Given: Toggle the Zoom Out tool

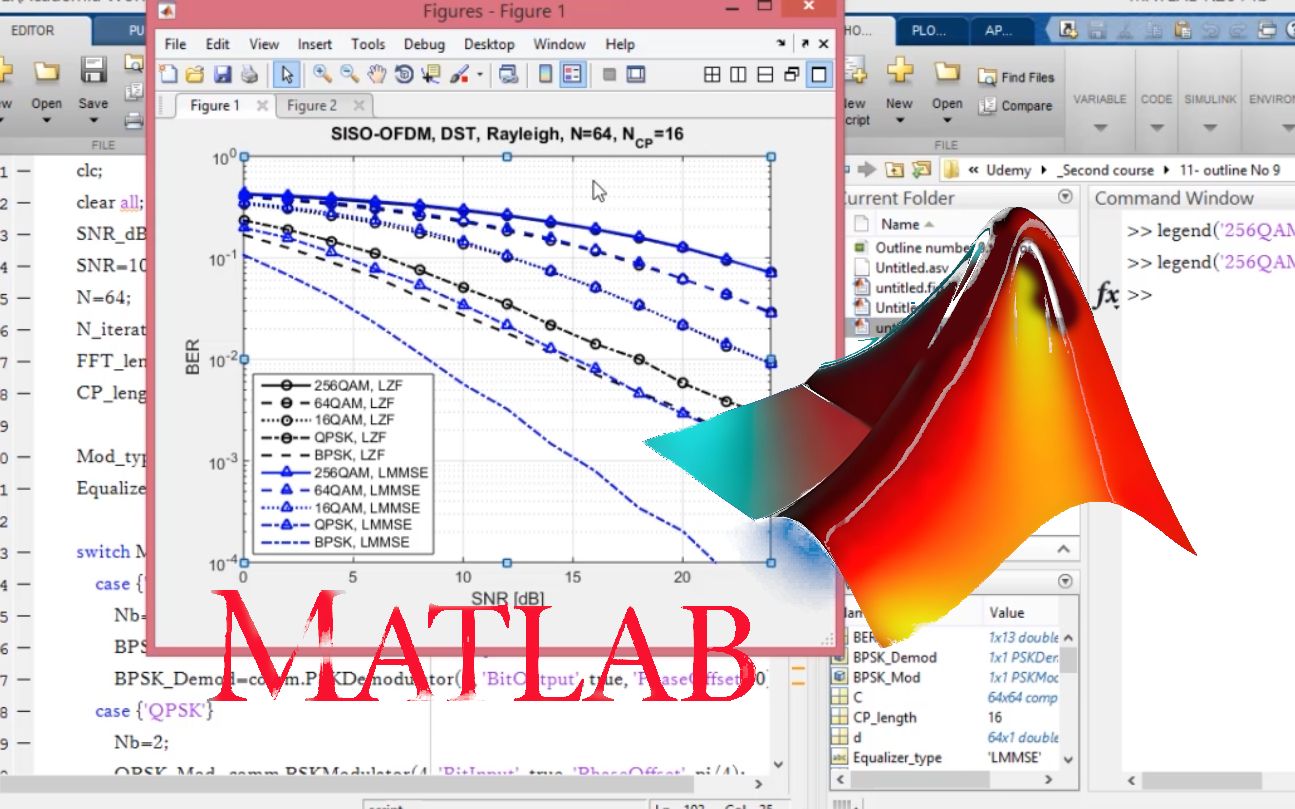Looking at the screenshot, I should pos(349,74).
